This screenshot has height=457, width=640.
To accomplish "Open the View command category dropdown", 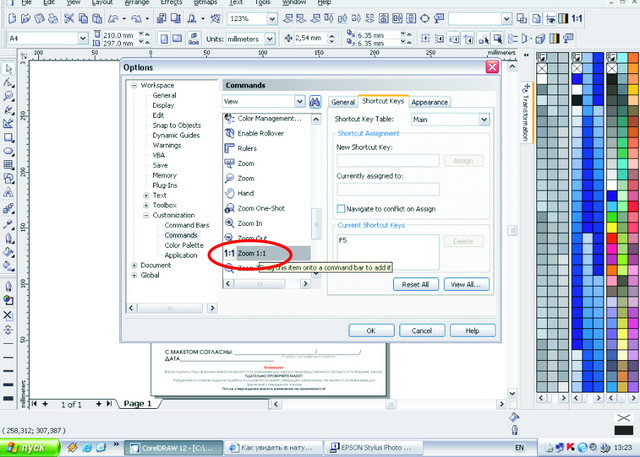I will coord(299,101).
